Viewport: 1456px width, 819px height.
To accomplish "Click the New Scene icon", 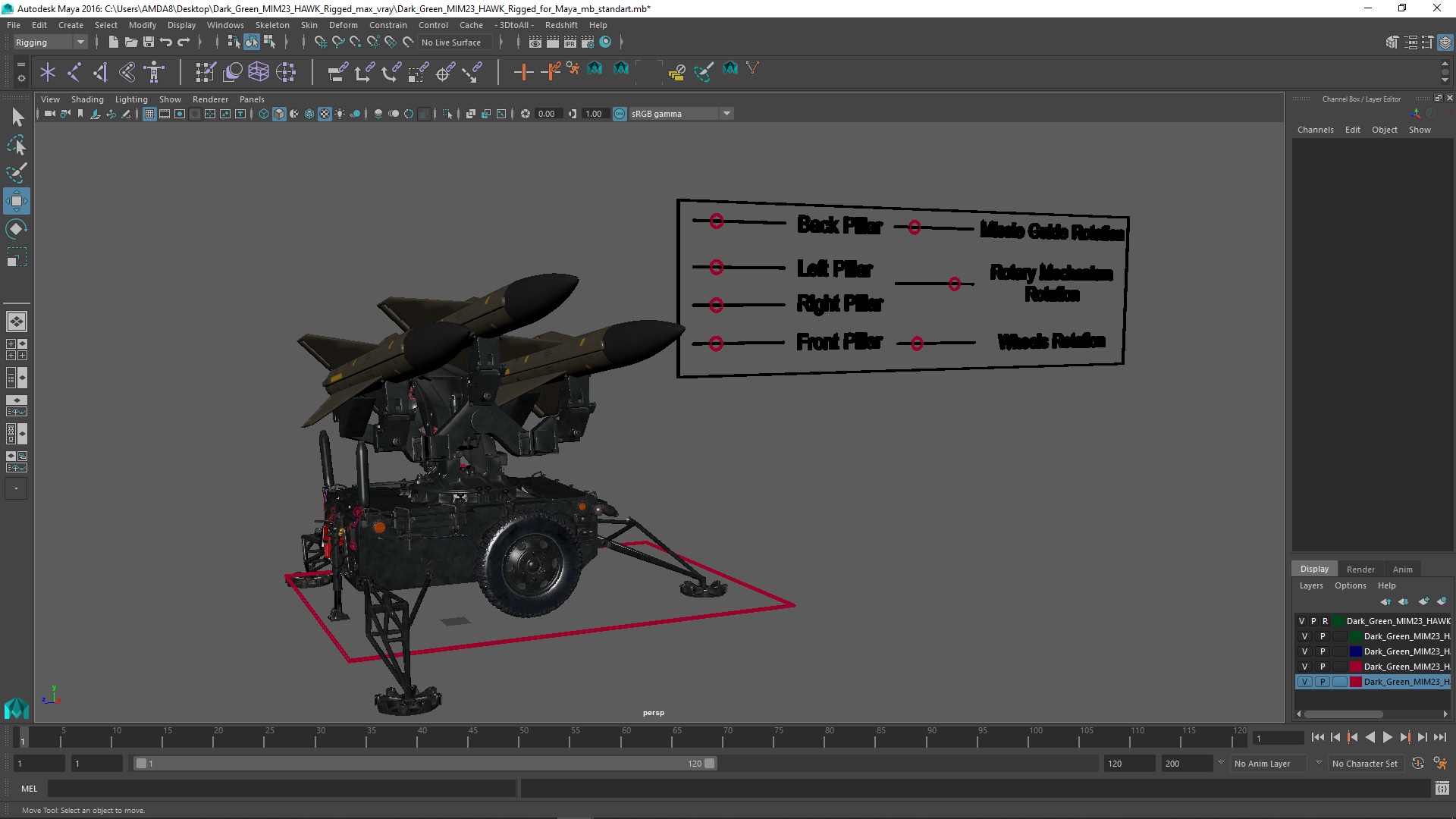I will (113, 42).
